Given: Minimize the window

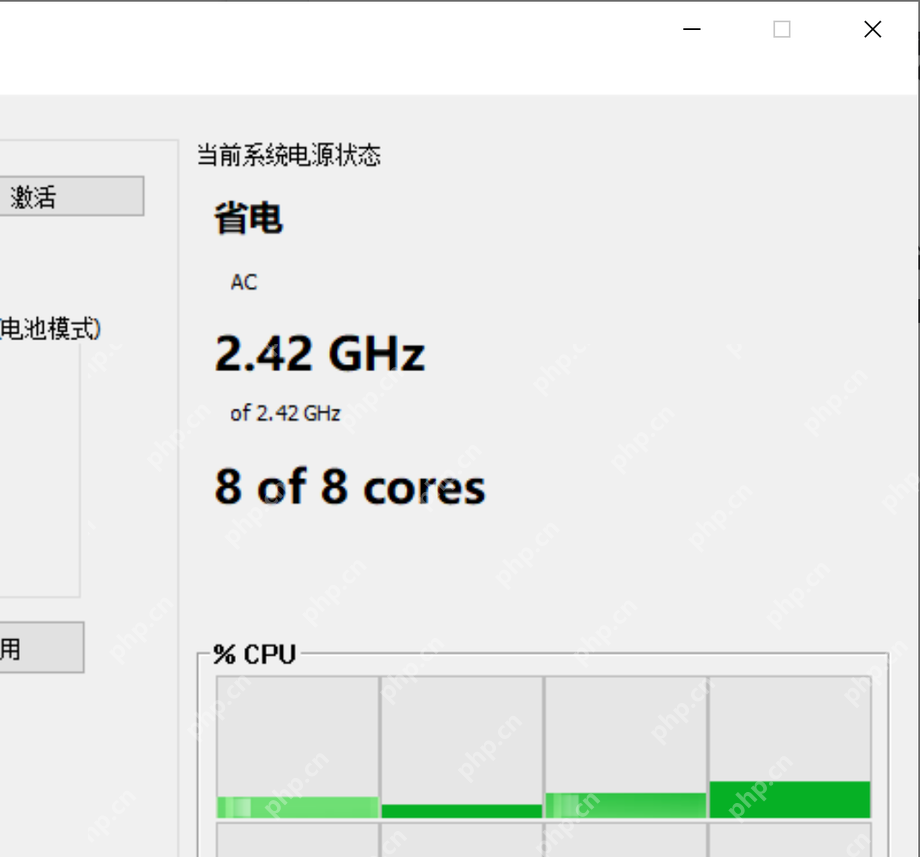Looking at the screenshot, I should 692,29.
